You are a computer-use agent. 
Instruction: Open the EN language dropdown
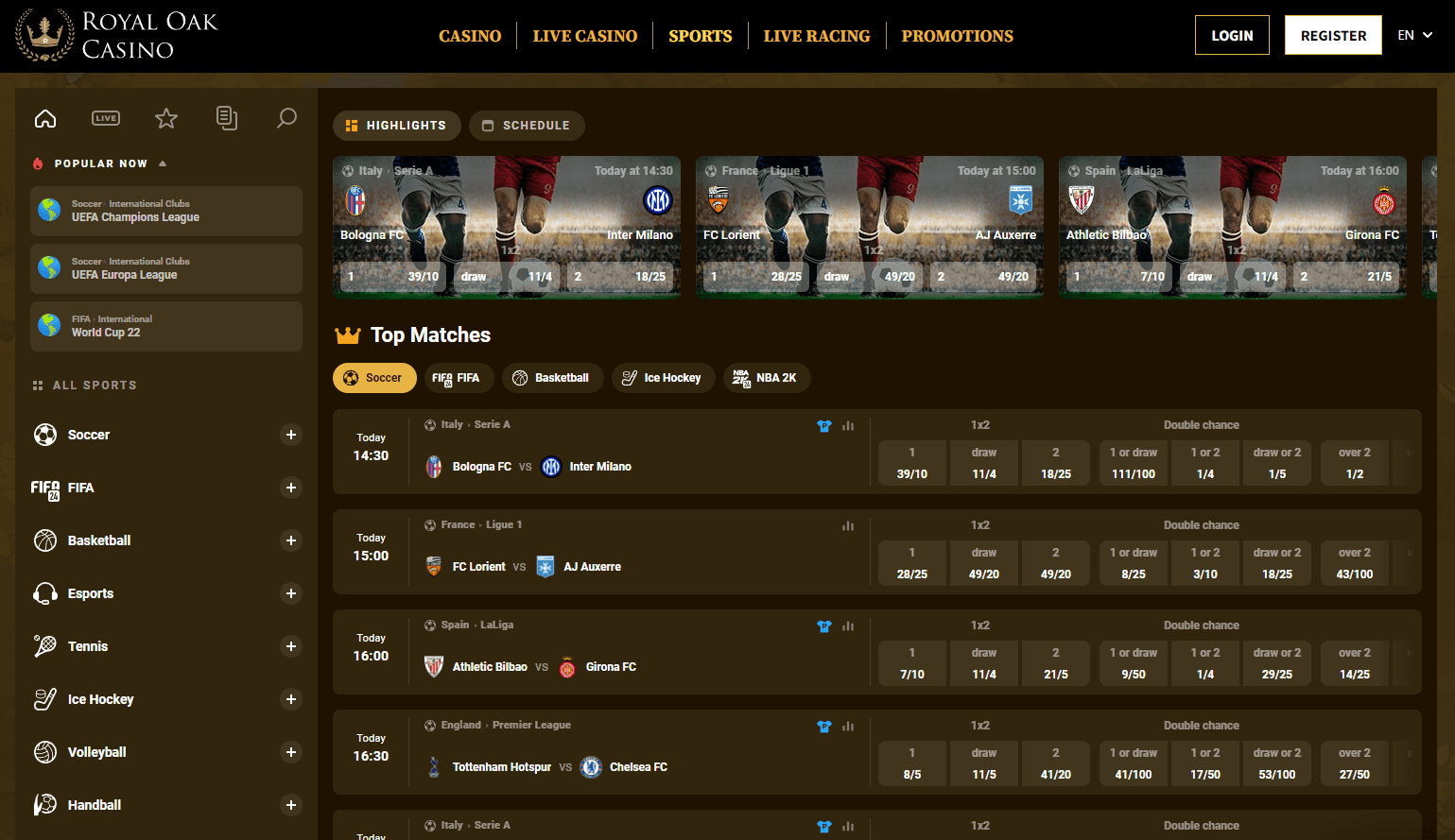tap(1414, 35)
